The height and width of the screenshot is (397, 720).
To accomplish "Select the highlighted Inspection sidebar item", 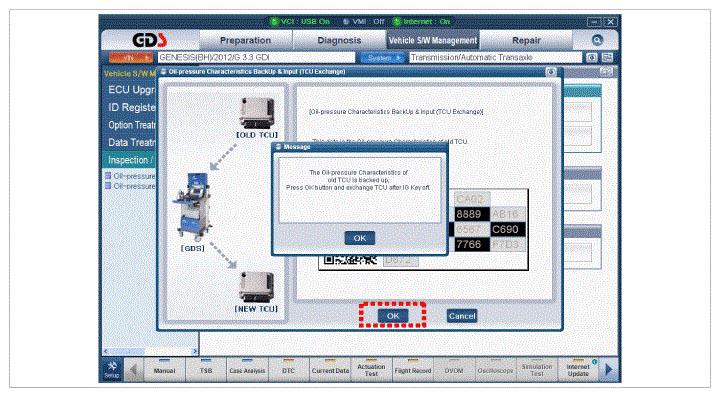I will coord(130,160).
